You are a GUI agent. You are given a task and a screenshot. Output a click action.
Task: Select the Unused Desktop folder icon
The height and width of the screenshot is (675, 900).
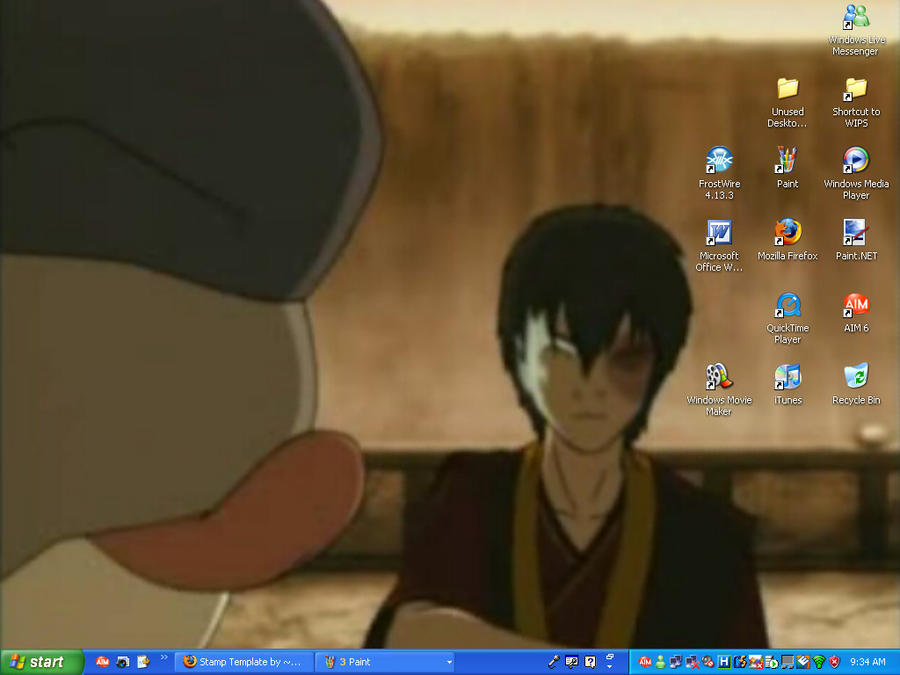(788, 103)
